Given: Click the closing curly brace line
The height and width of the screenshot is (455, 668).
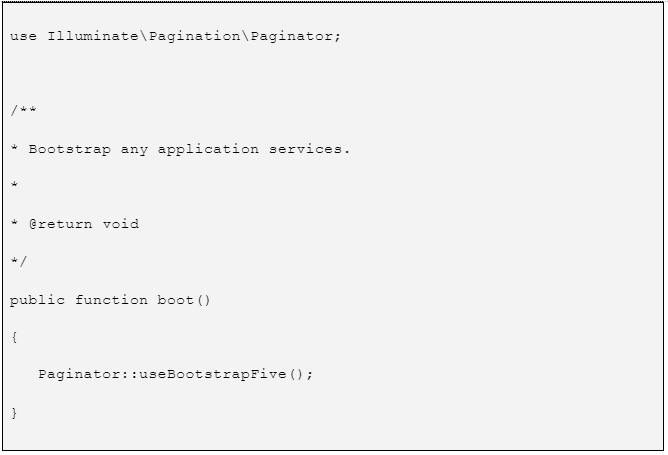Looking at the screenshot, I should [x=14, y=412].
